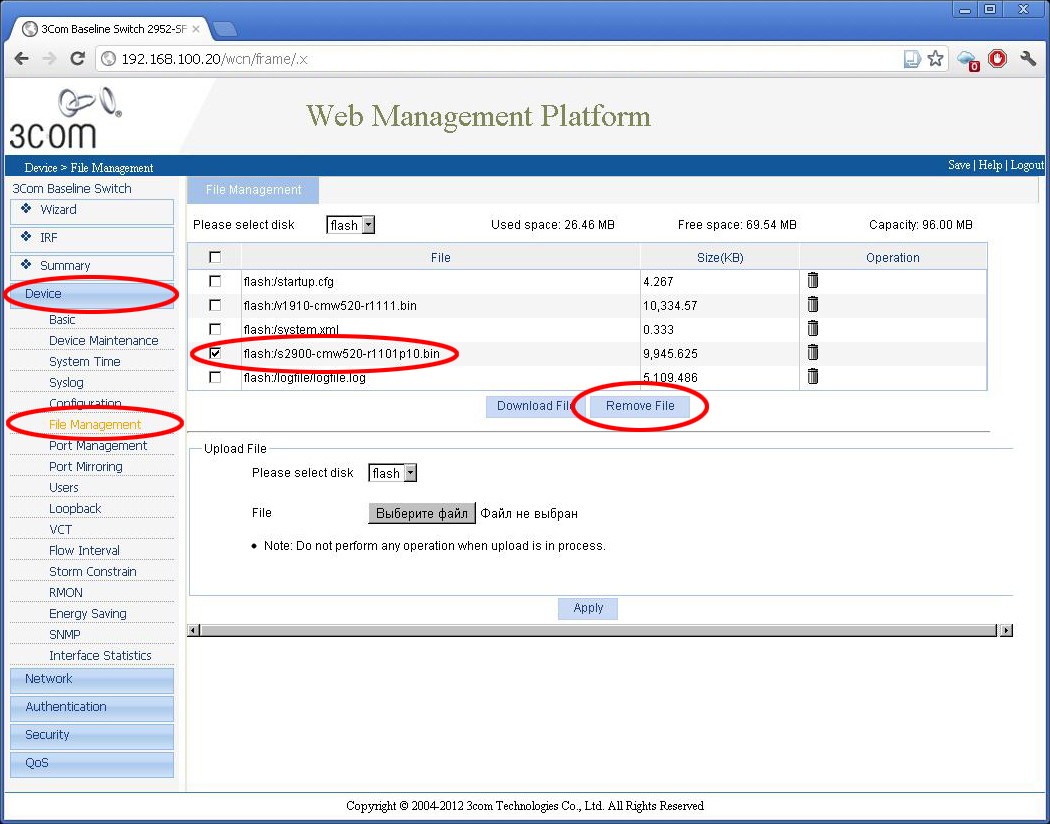Click the browser back arrow

[21, 59]
